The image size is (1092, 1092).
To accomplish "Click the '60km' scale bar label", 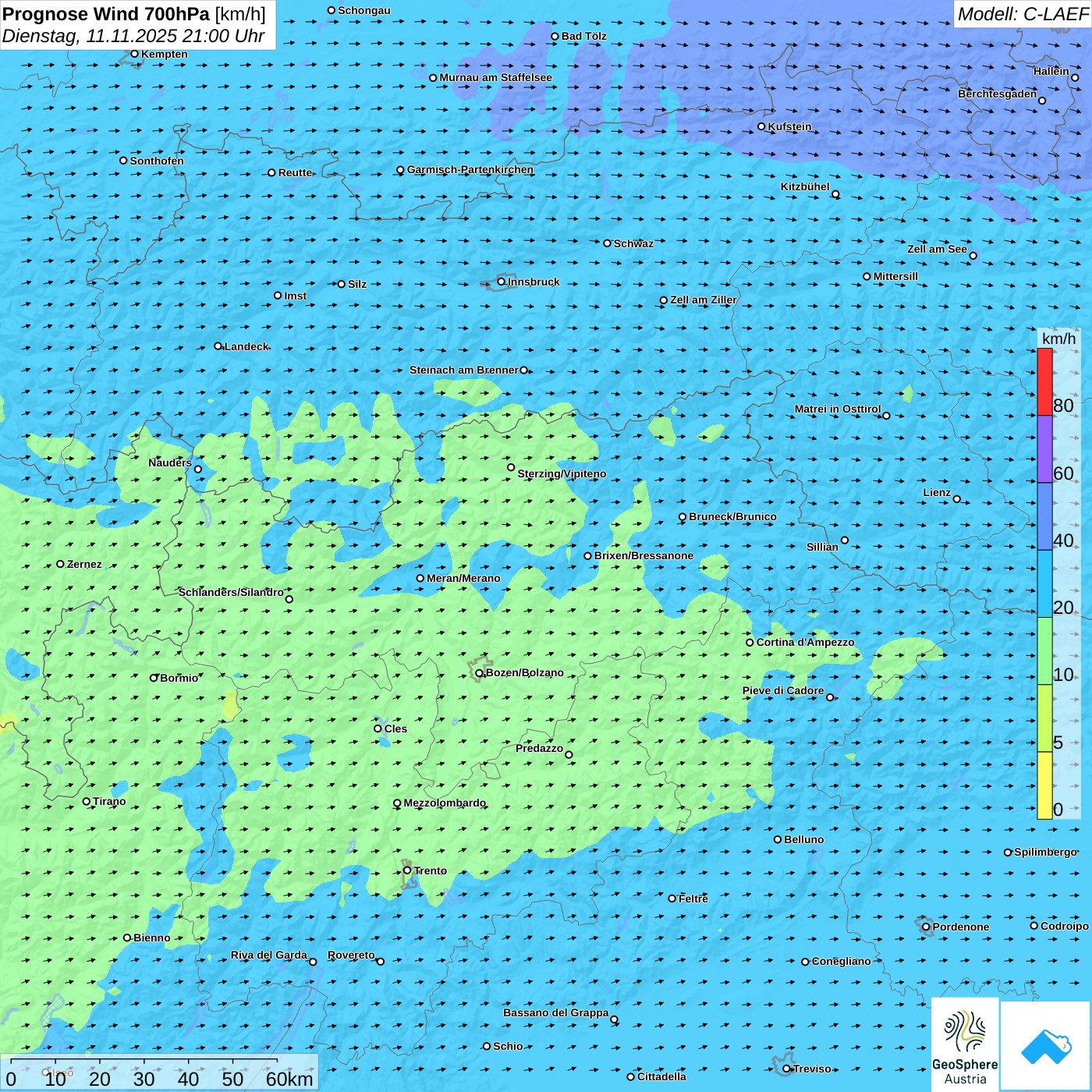I will coord(289,1079).
